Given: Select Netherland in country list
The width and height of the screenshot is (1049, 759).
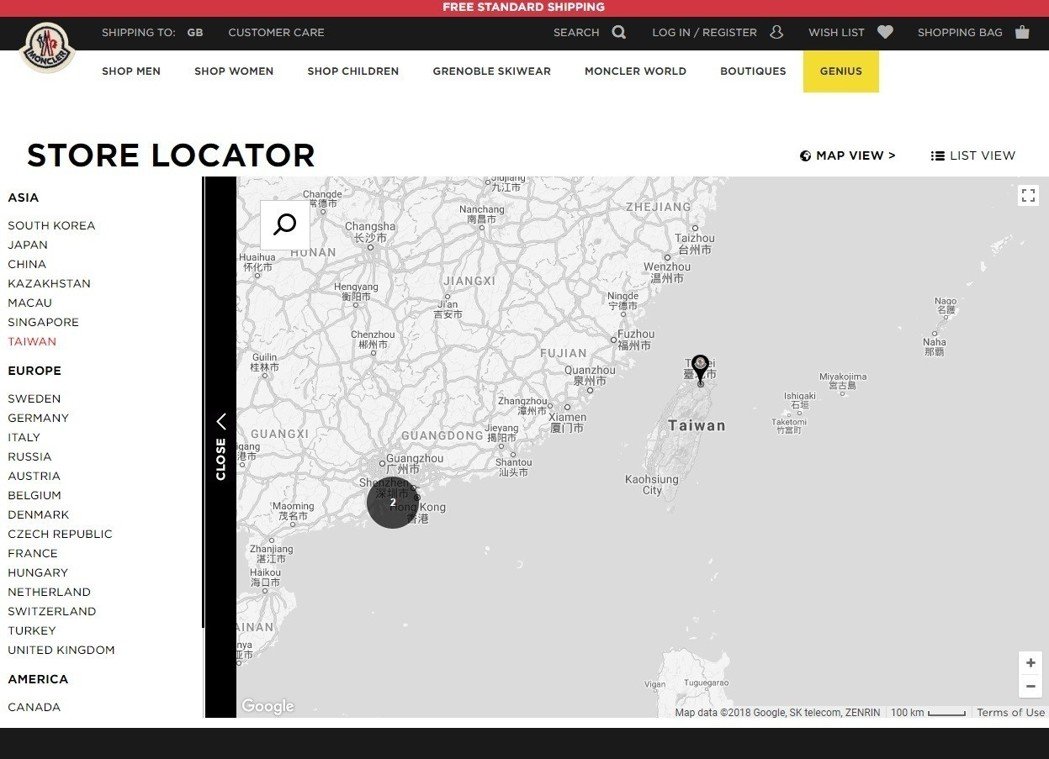Looking at the screenshot, I should (x=49, y=592).
